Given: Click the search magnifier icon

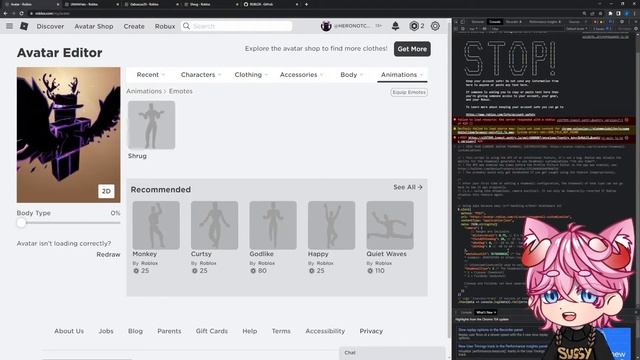Looking at the screenshot, I should 187,26.
